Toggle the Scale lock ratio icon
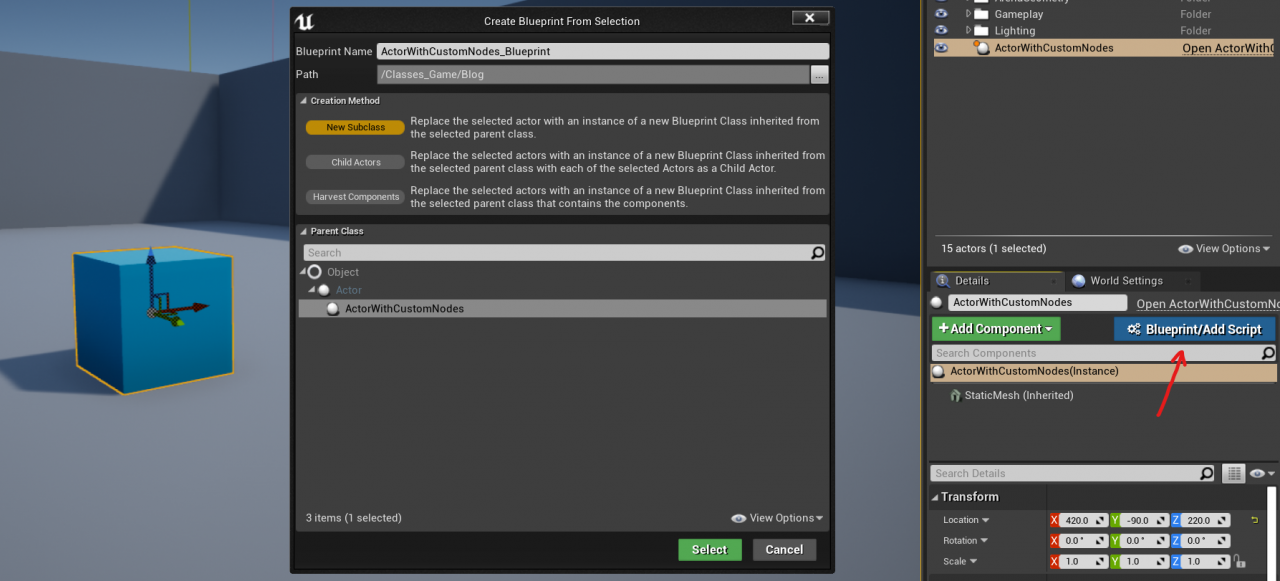The height and width of the screenshot is (581, 1280). pos(1239,562)
